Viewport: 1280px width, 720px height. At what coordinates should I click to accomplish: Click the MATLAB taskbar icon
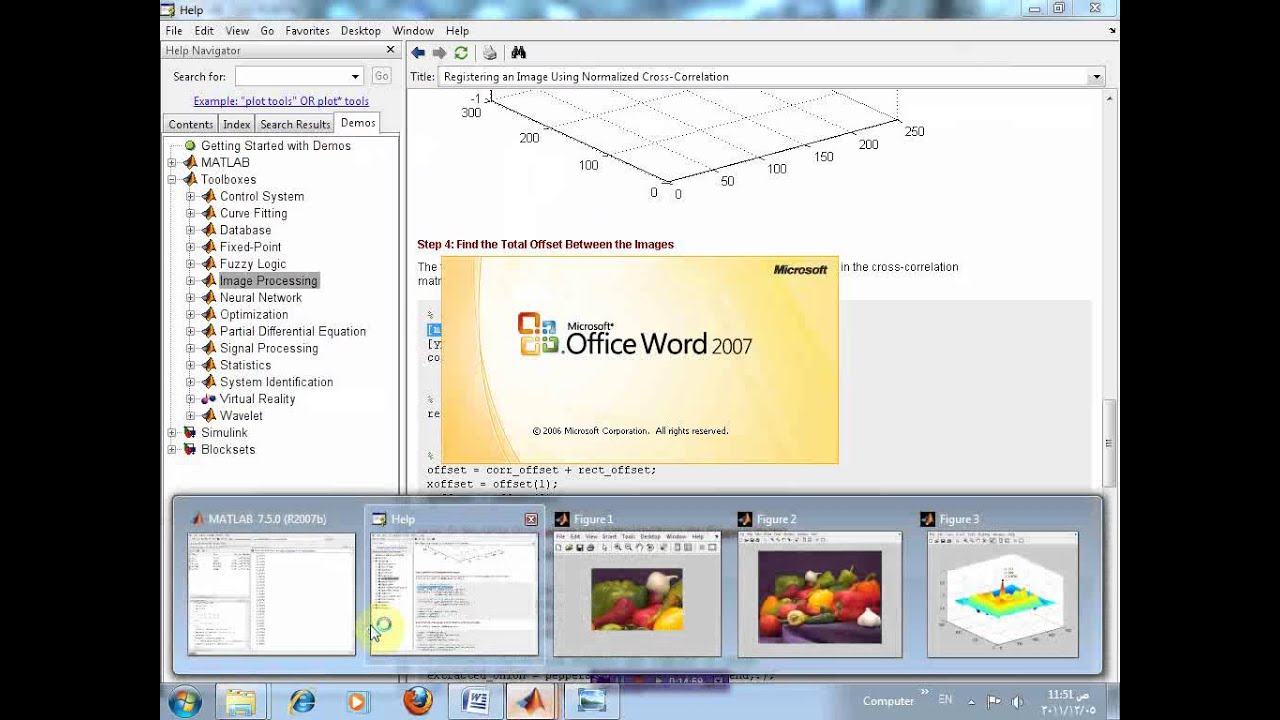(532, 702)
